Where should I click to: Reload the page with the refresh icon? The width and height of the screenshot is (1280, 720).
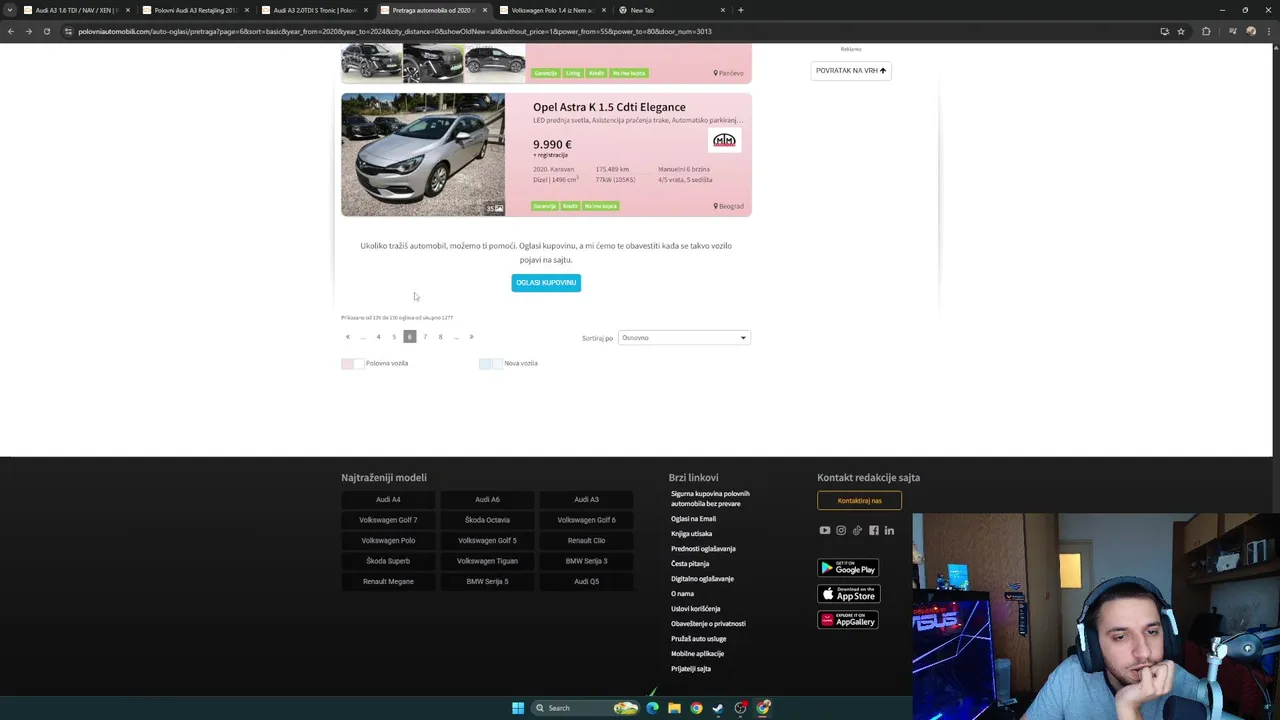(x=46, y=31)
